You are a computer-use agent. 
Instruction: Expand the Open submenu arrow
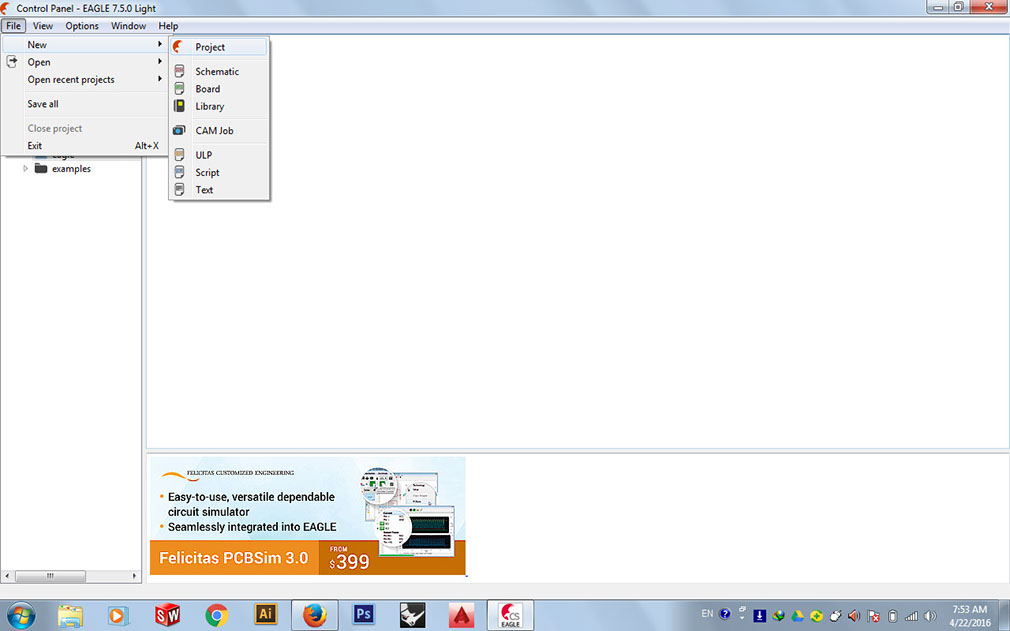pos(160,62)
